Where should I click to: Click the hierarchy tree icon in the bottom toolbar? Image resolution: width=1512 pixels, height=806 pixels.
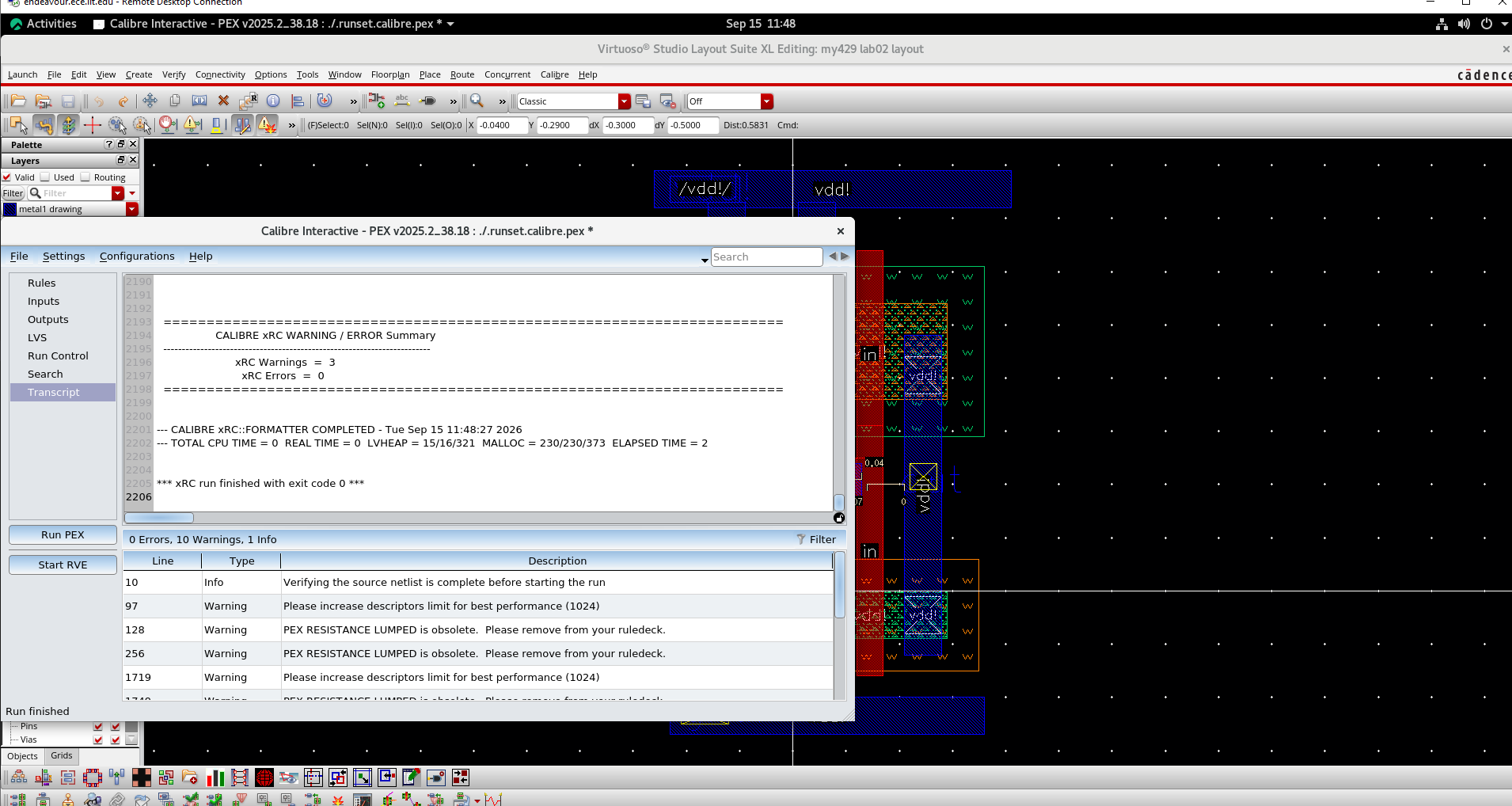pyautogui.click(x=19, y=777)
